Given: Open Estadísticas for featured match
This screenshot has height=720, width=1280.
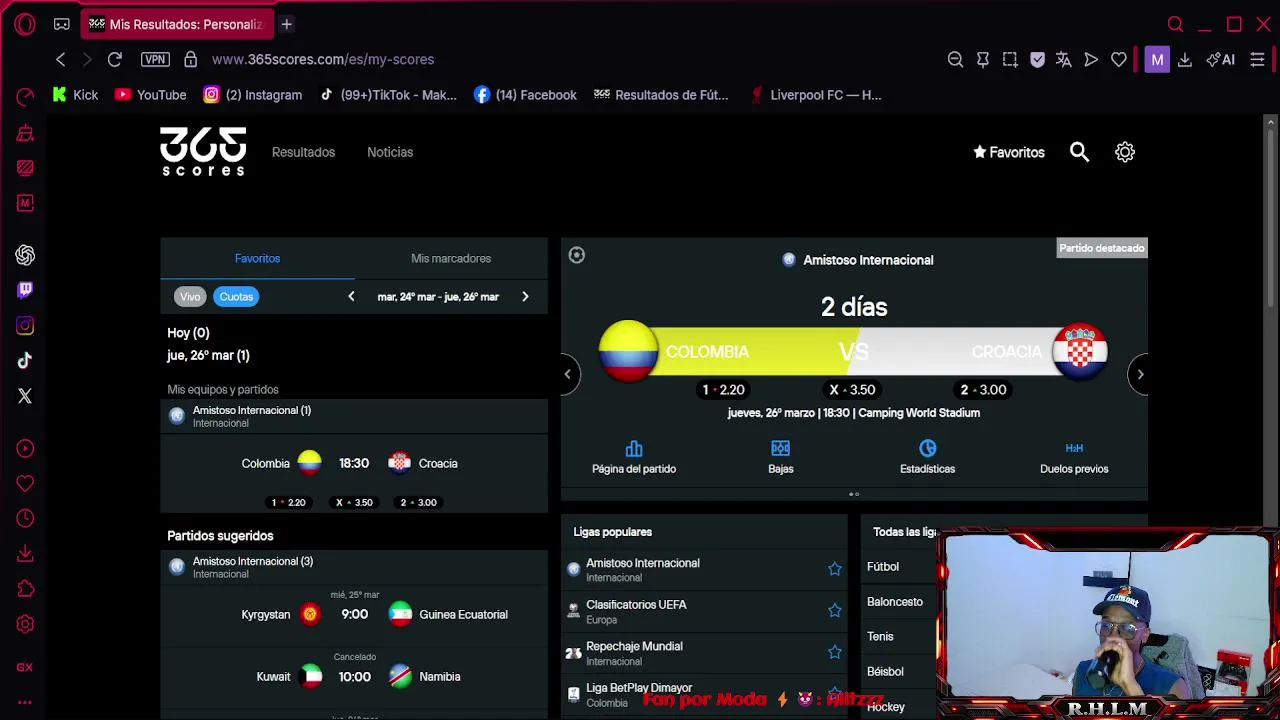Looking at the screenshot, I should [x=927, y=458].
